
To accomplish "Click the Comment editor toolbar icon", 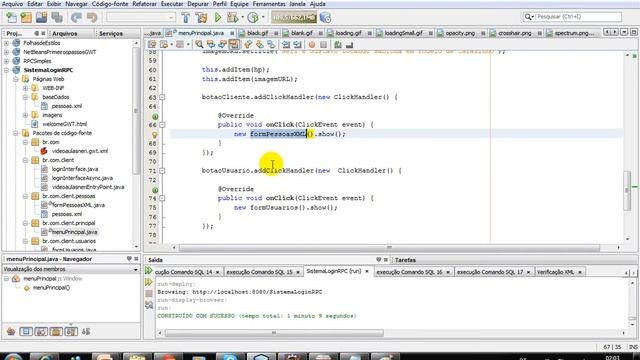I will click(338, 44).
